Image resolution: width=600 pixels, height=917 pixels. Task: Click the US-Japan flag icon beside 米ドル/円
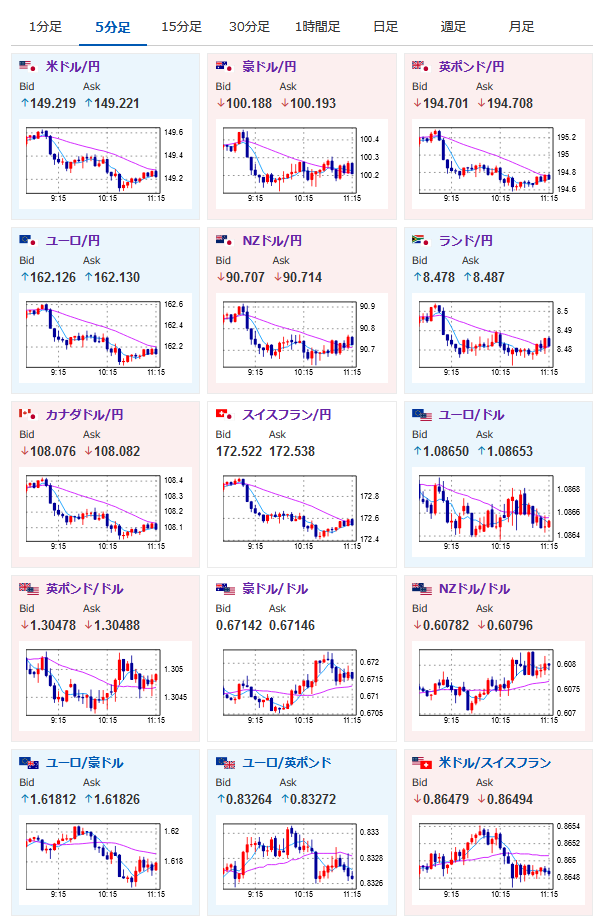click(x=27, y=67)
